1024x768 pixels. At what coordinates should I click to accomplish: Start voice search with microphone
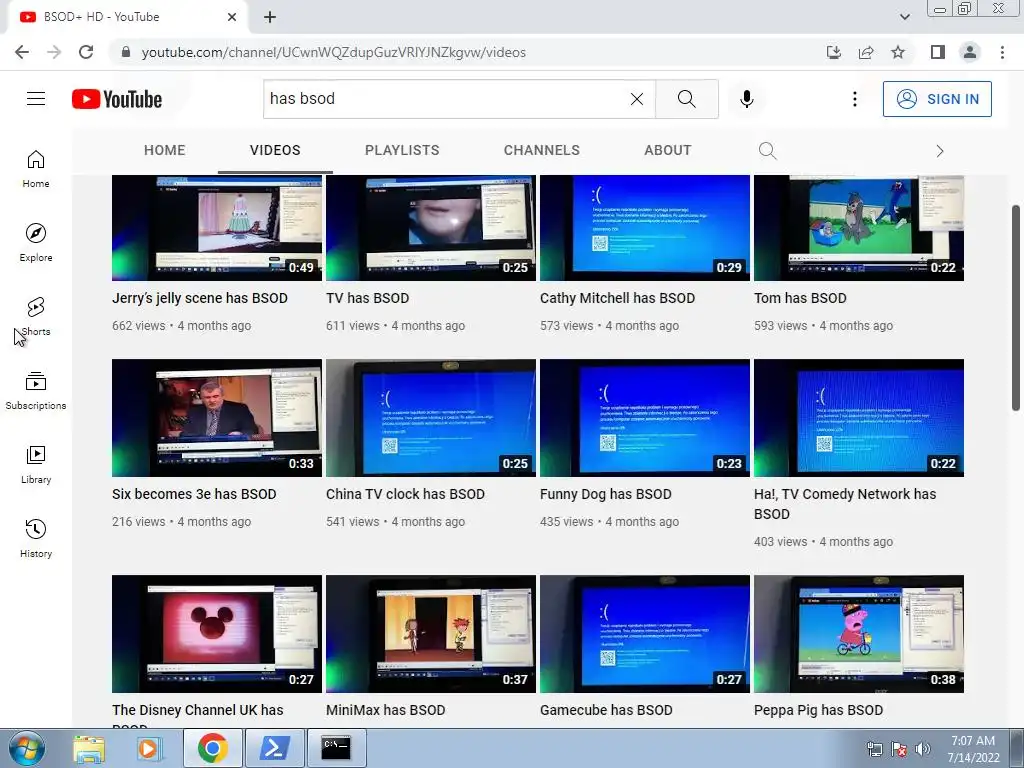(746, 99)
